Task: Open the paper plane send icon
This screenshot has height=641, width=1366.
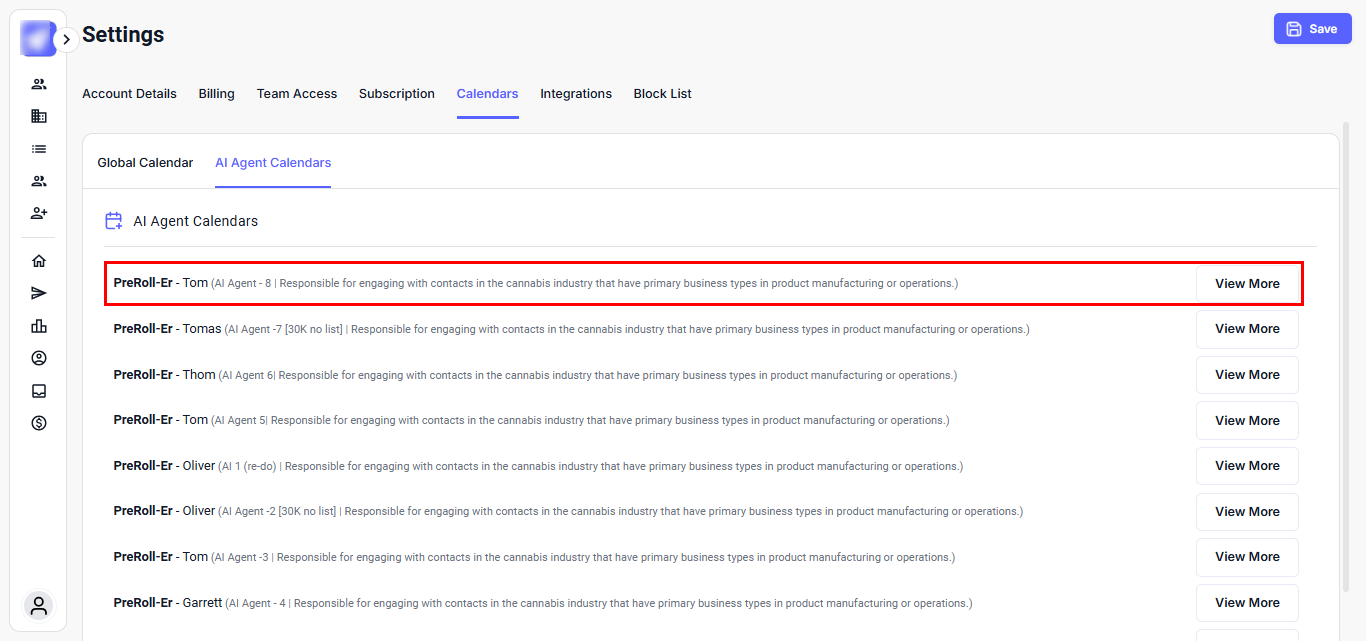Action: click(39, 293)
